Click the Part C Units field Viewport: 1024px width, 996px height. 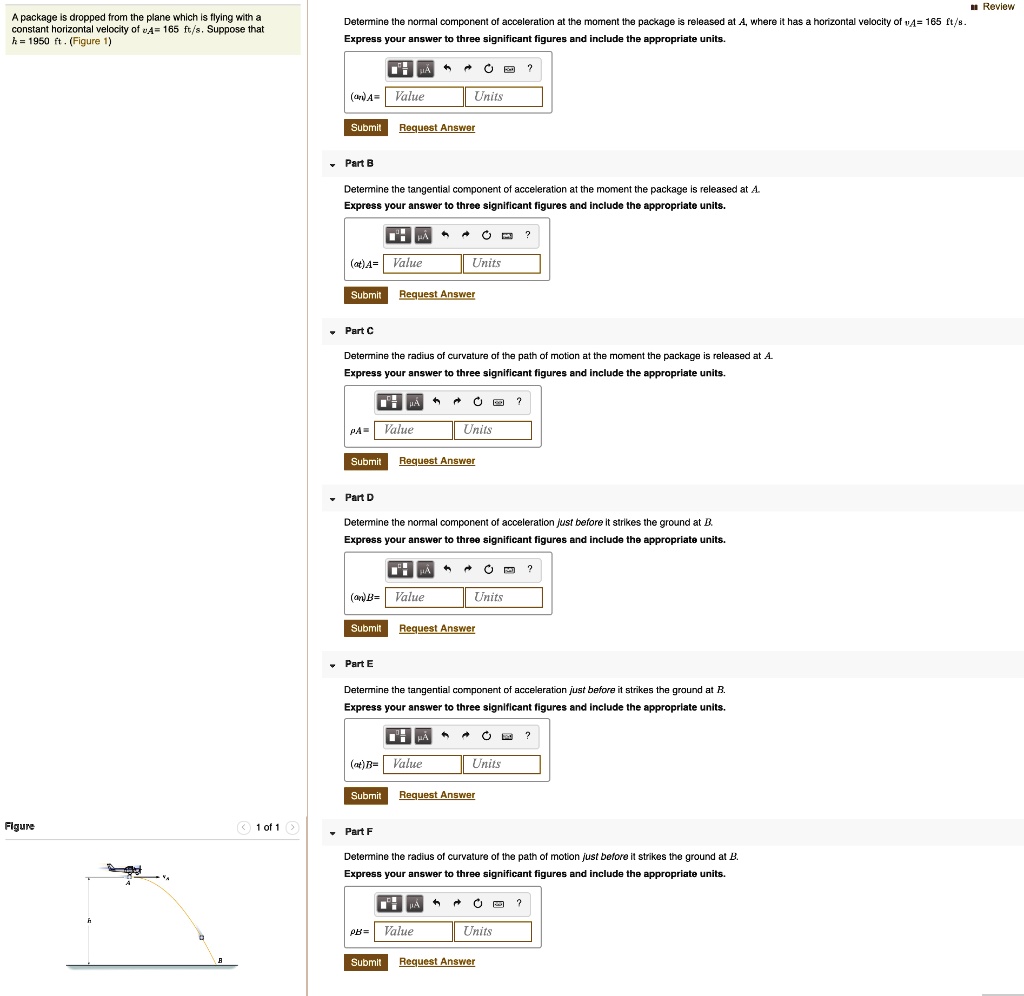493,430
